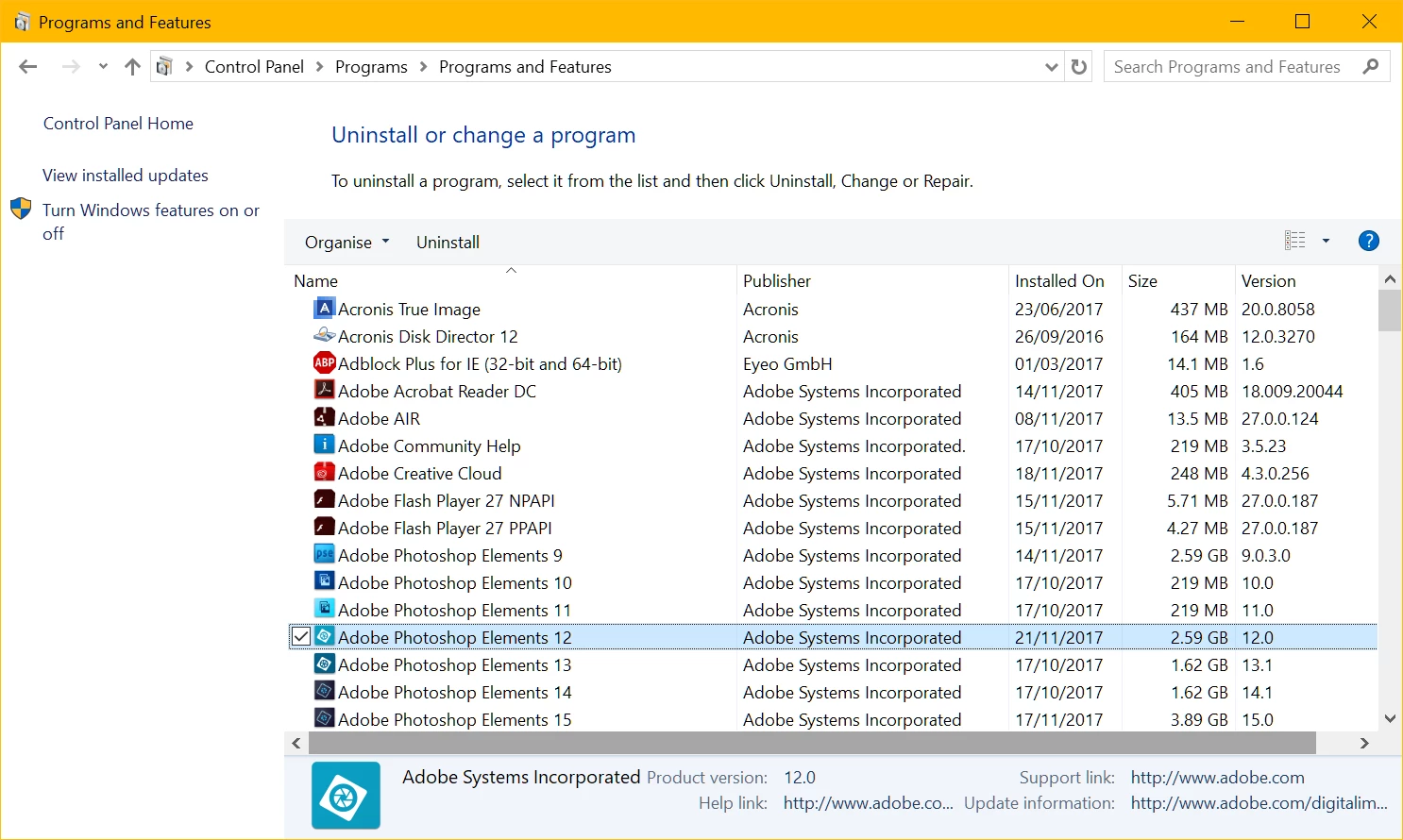
Task: Click the Photoshop Elements 11 icon
Action: (324, 609)
